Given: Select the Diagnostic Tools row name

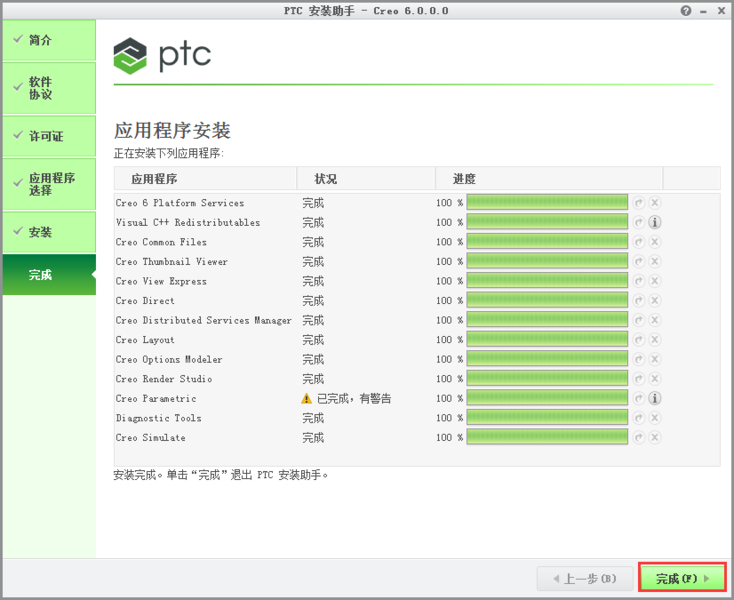Looking at the screenshot, I should point(159,418).
